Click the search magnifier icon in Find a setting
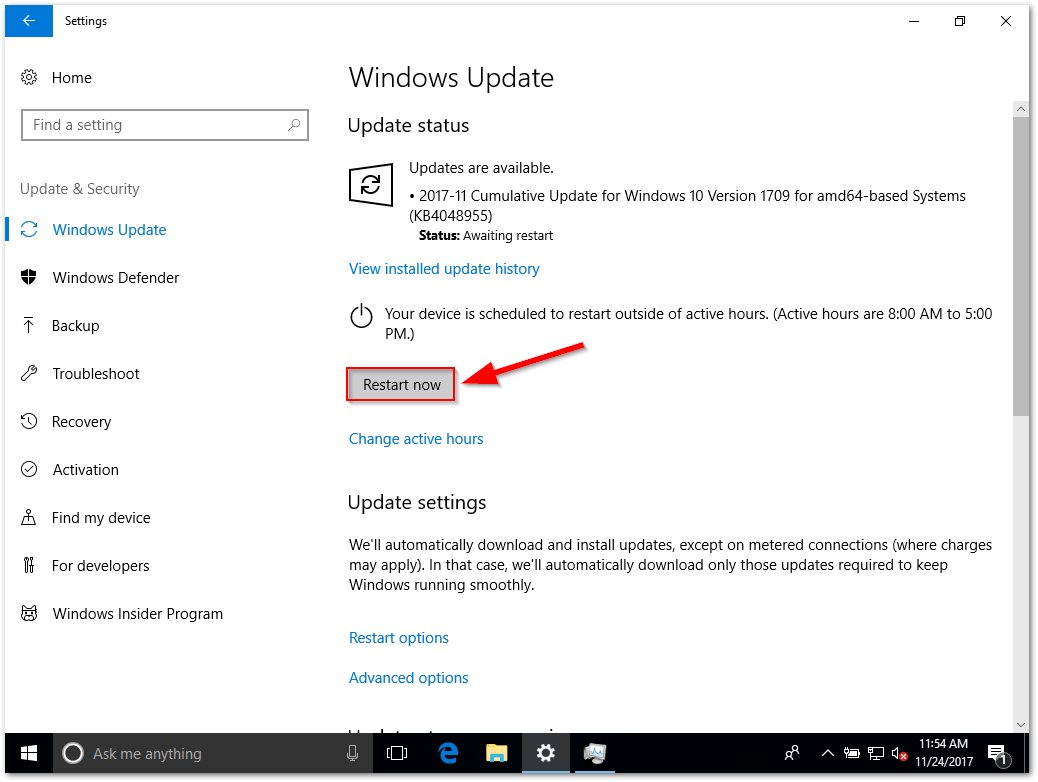Screen dimensions: 1038x782 point(294,124)
